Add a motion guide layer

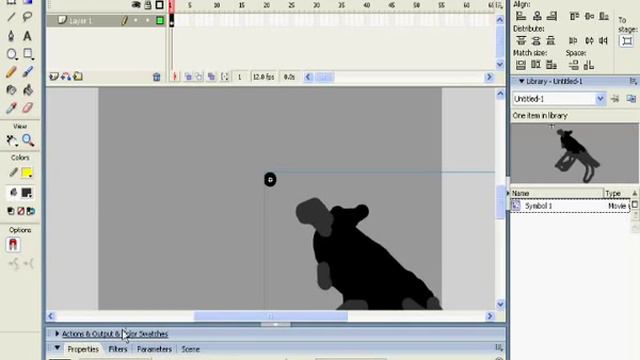coord(66,76)
